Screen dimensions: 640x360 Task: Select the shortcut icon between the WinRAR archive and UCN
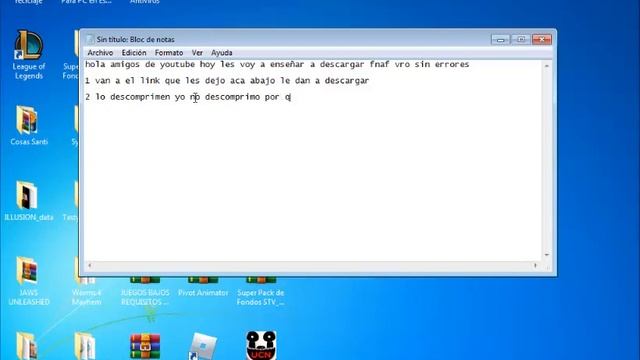click(203, 347)
